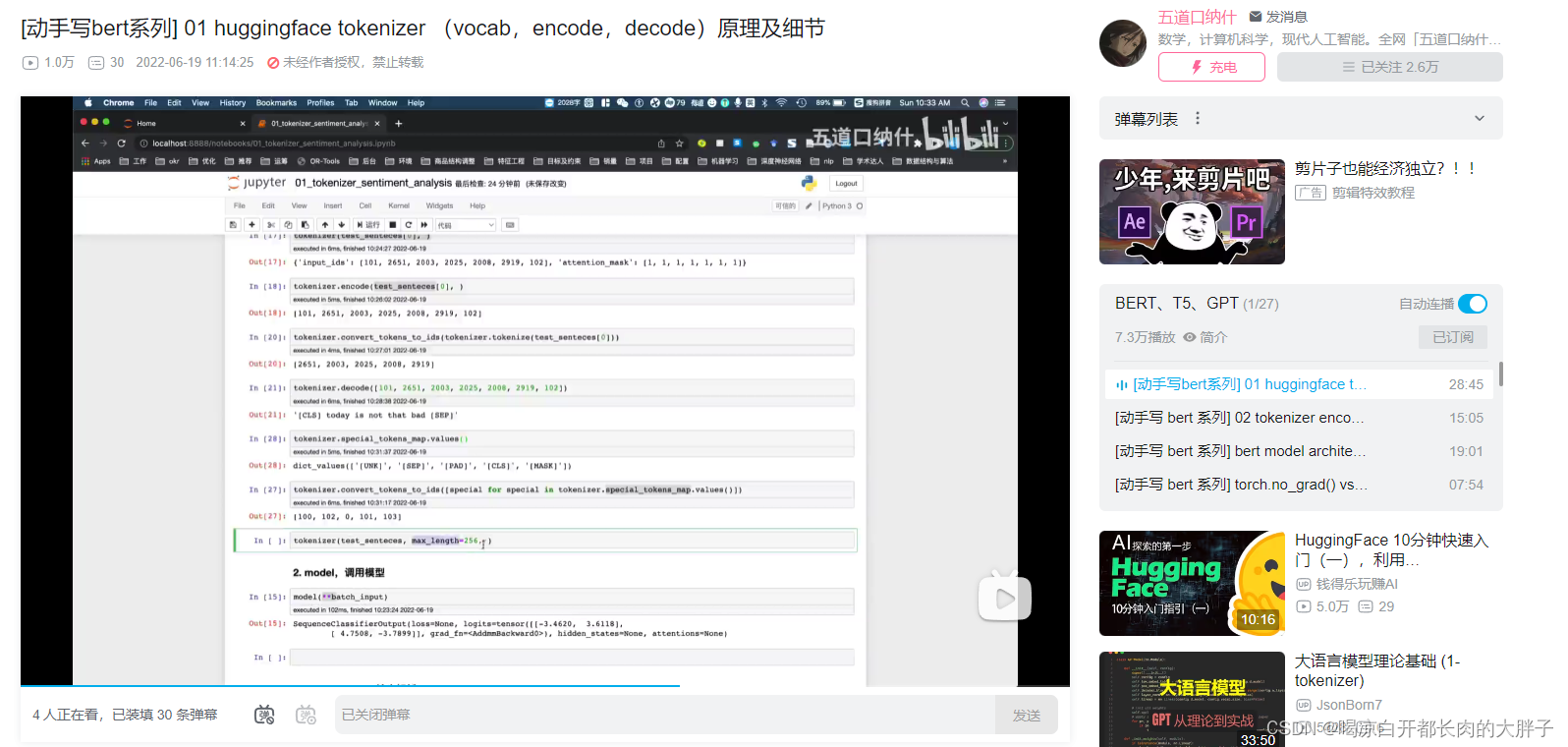Toggle the 自动连播 autoplay switch
The height and width of the screenshot is (747, 1568).
[x=1473, y=304]
